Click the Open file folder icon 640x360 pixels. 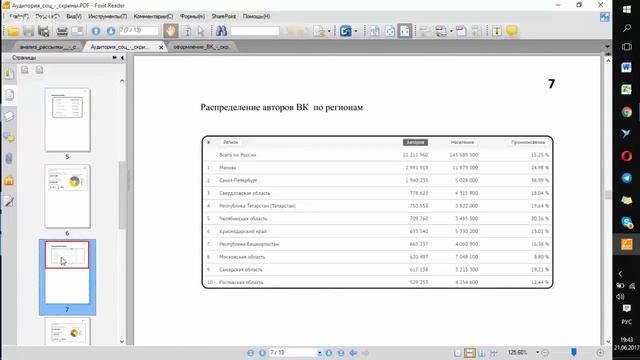tap(13, 31)
